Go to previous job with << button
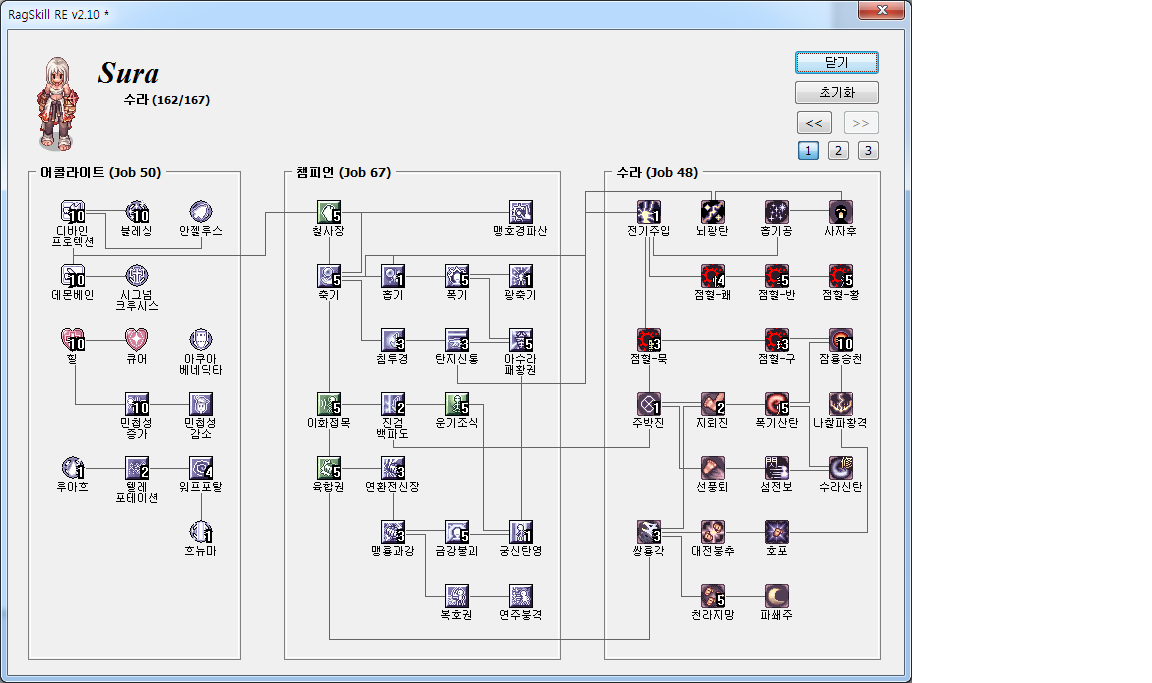The image size is (1152, 683). pos(814,123)
